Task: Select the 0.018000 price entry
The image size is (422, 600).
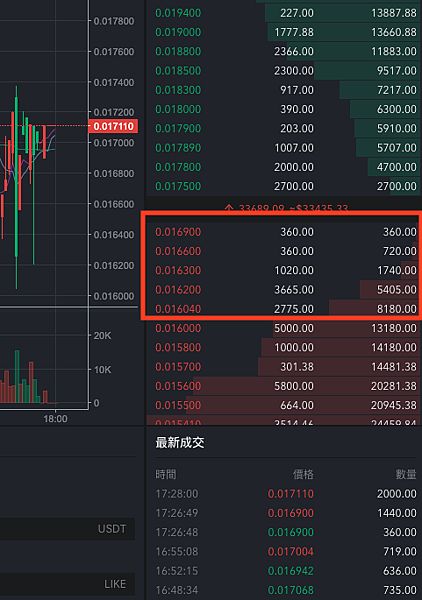Action: point(178,109)
